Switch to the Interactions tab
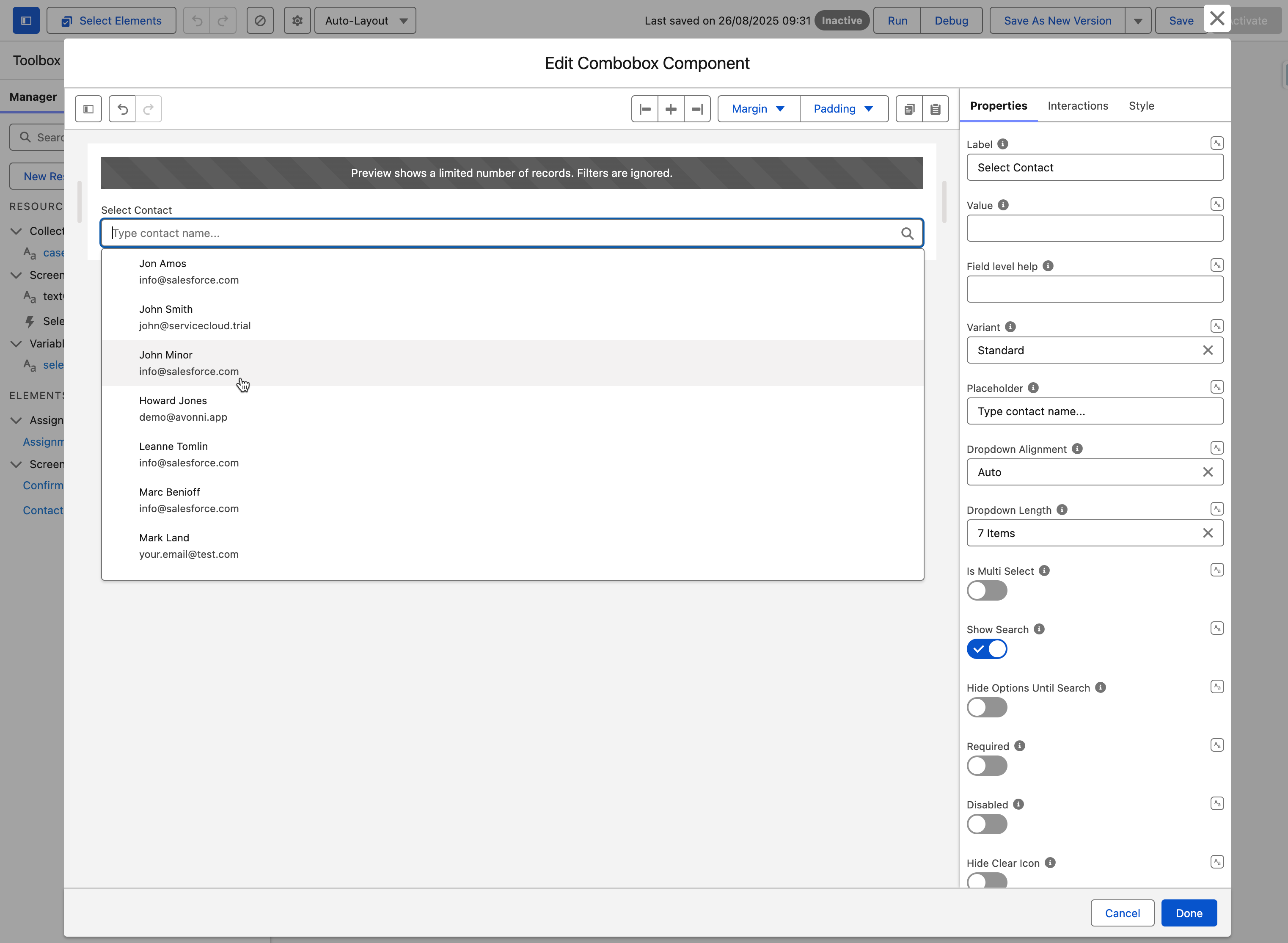The width and height of the screenshot is (1288, 943). pos(1077,106)
